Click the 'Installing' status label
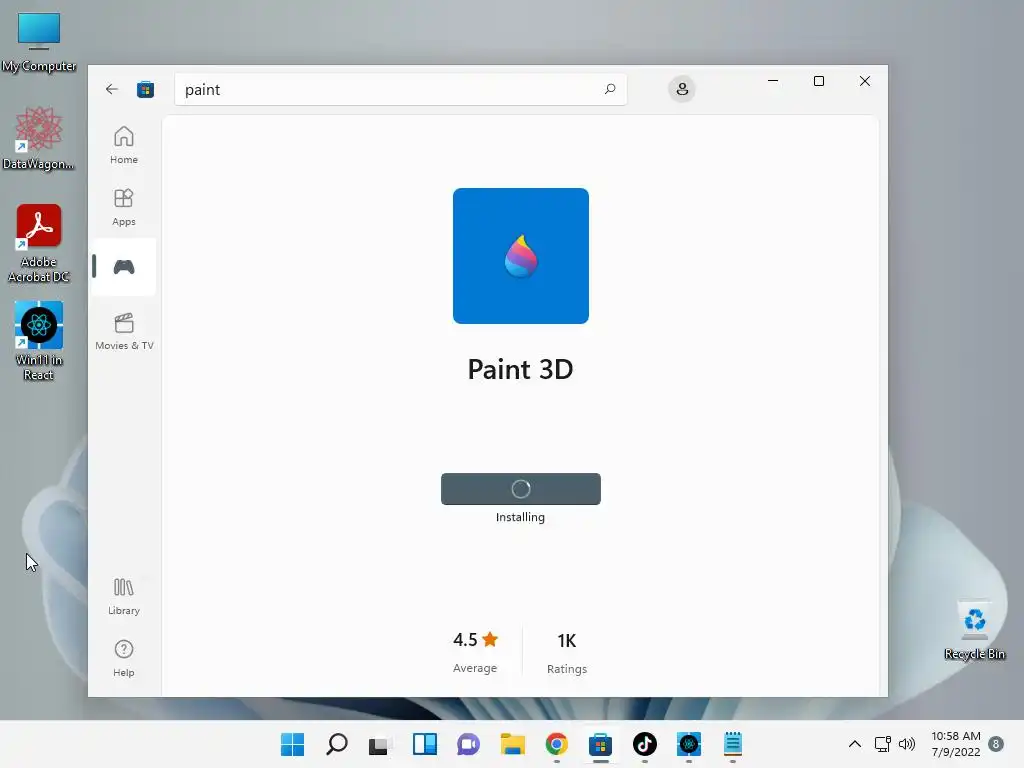This screenshot has height=768, width=1024. click(520, 517)
